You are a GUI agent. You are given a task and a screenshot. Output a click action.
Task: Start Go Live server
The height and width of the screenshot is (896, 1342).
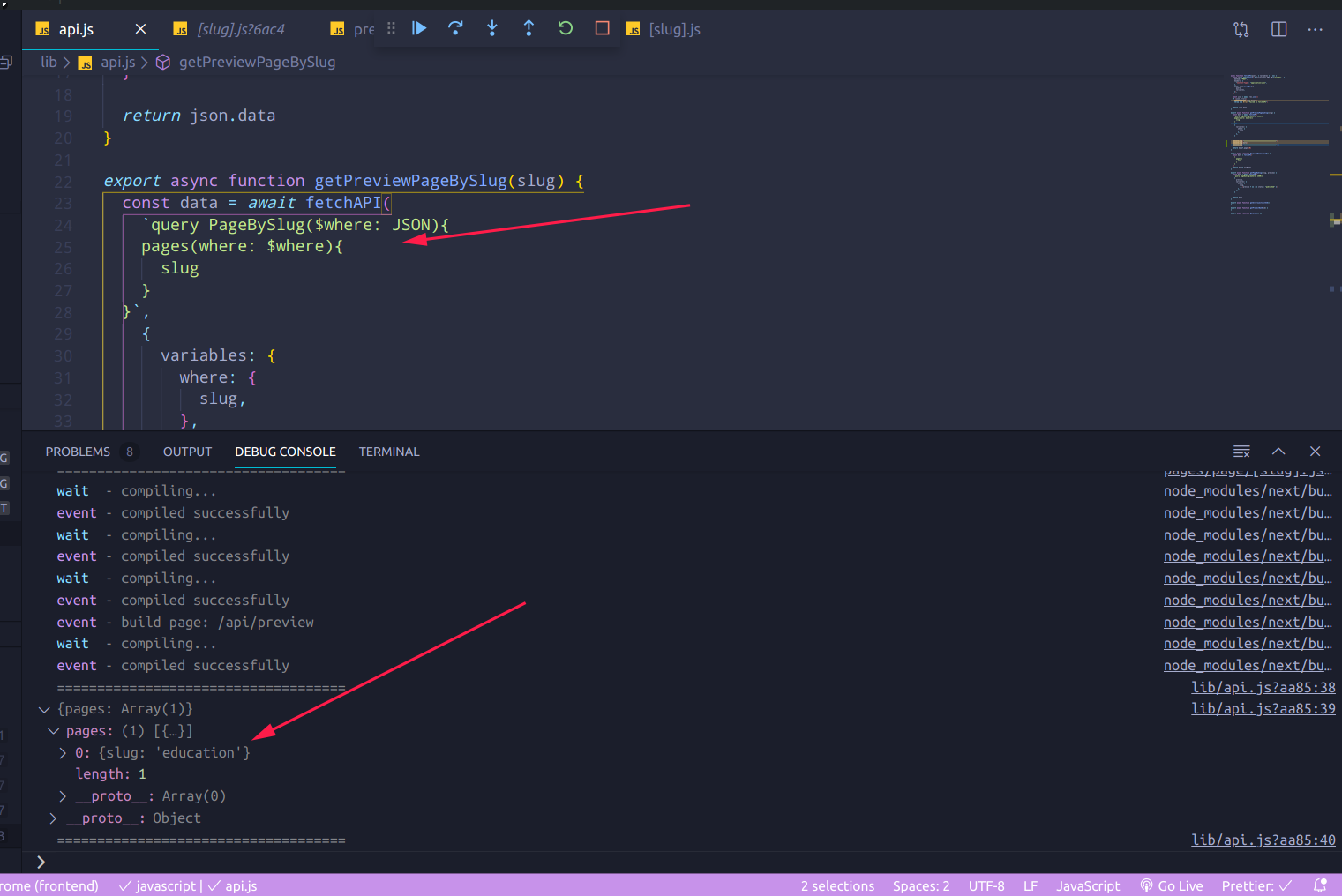point(1172,885)
